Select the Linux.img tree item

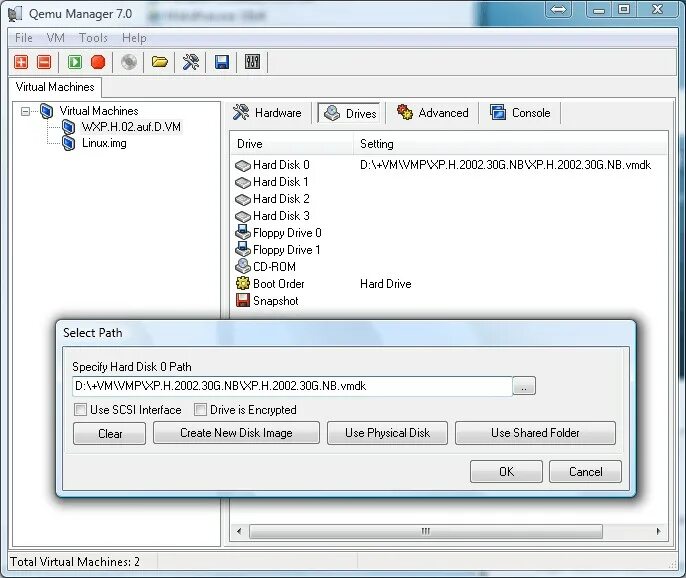(x=105, y=143)
